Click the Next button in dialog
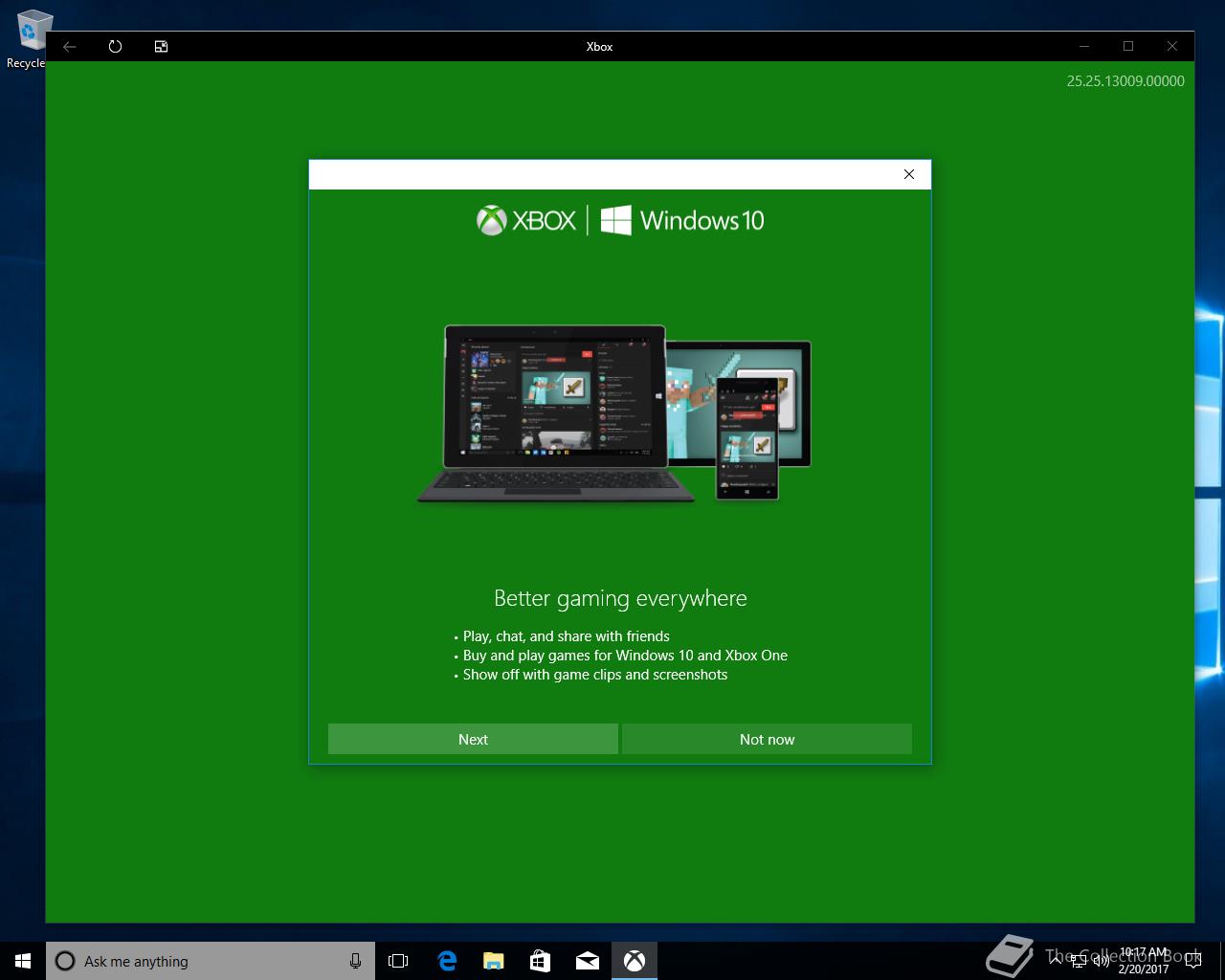The height and width of the screenshot is (980, 1225). coord(473,739)
